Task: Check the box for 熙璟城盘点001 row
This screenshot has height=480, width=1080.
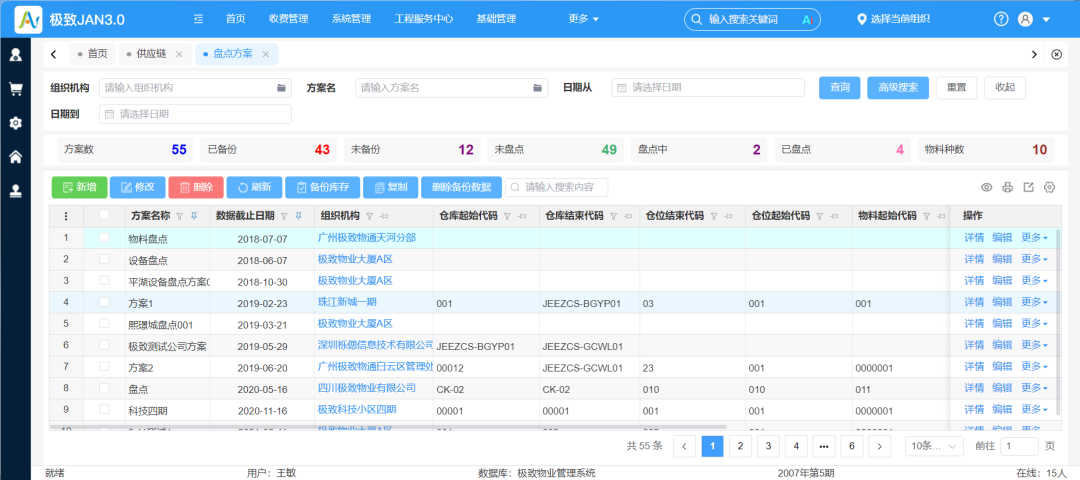Action: [104, 323]
